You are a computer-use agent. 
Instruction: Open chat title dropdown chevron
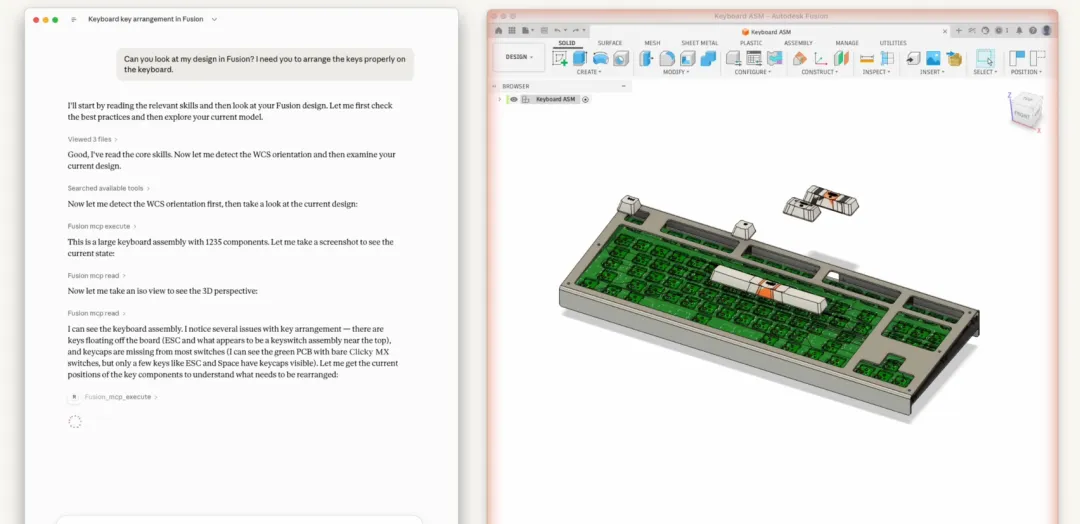[214, 19]
